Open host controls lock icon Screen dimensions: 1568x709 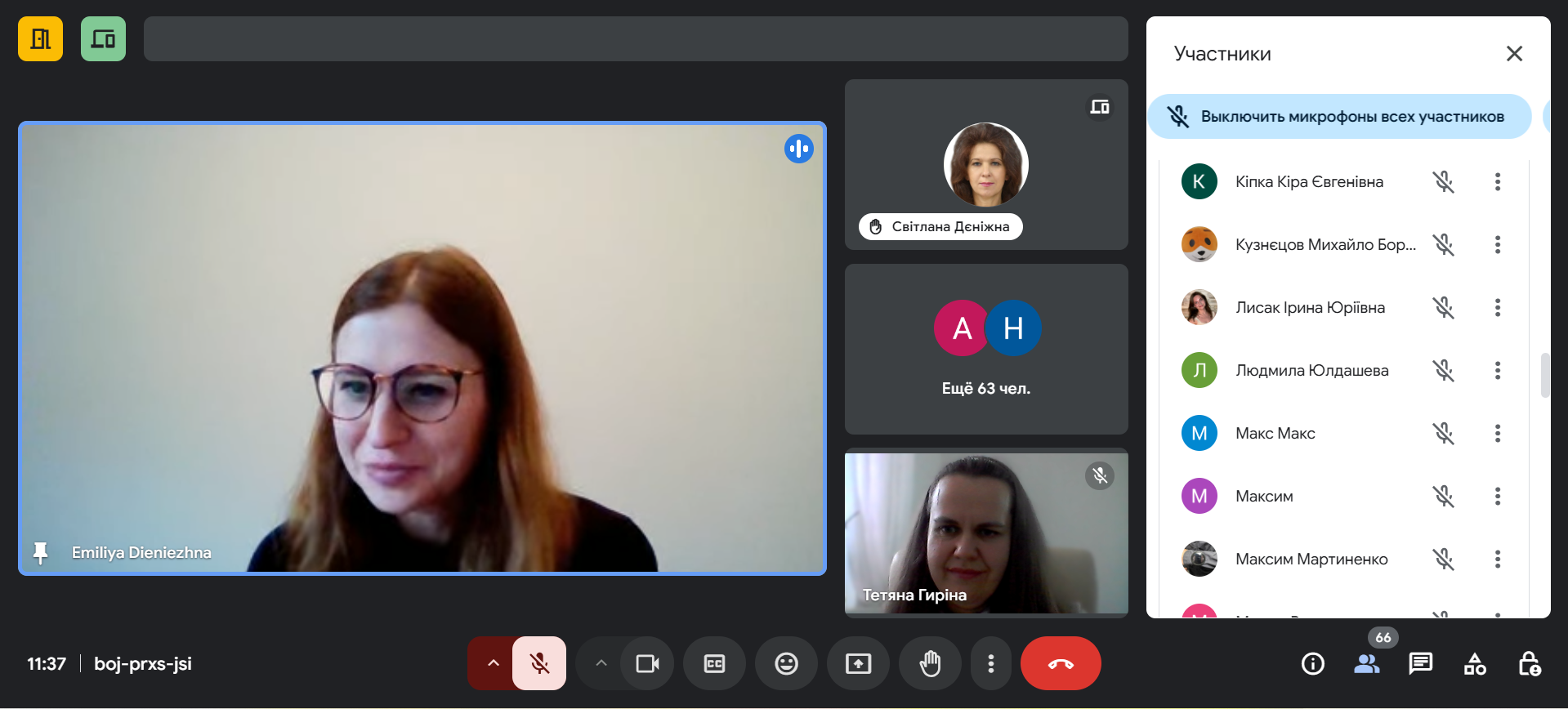pos(1529,663)
